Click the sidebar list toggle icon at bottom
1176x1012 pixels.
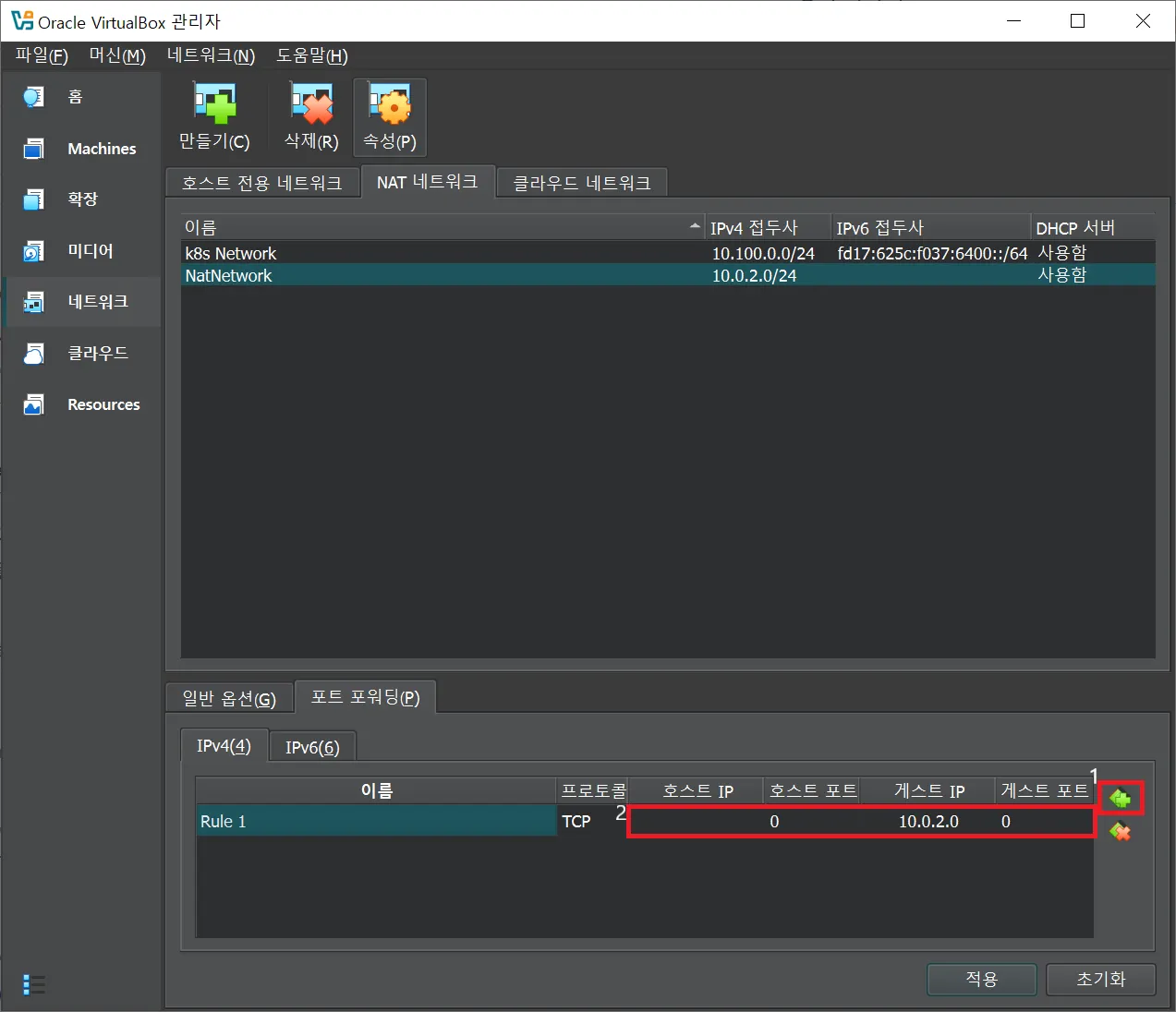coord(34,985)
